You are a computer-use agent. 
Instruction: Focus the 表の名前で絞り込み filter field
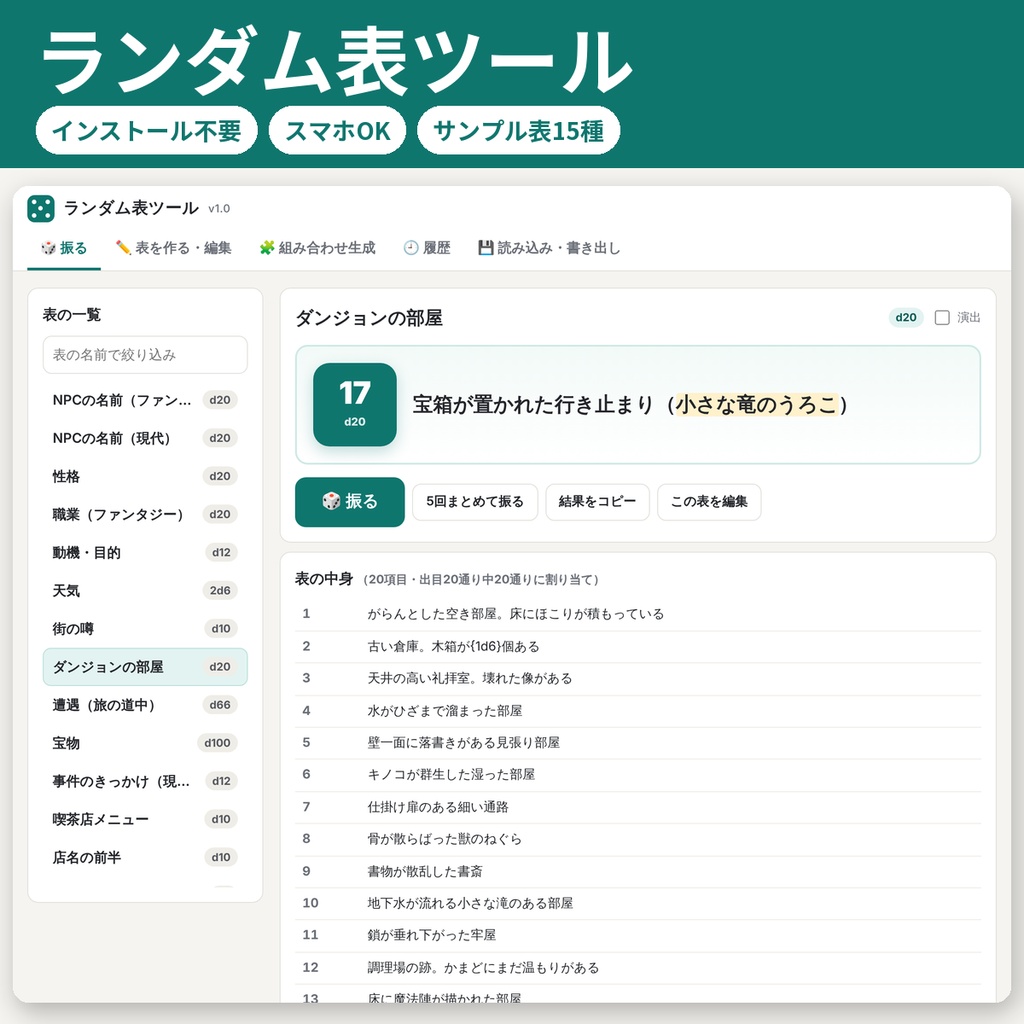[x=145, y=355]
